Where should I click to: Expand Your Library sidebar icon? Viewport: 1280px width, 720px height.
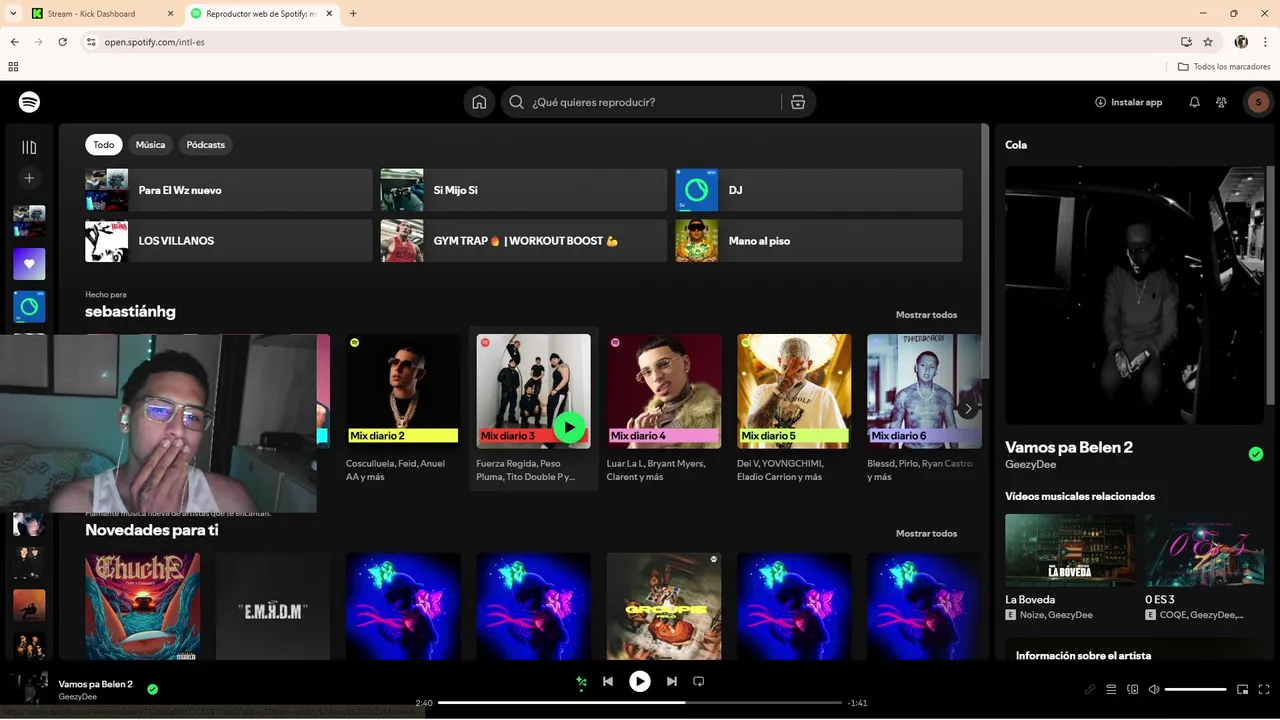29,147
